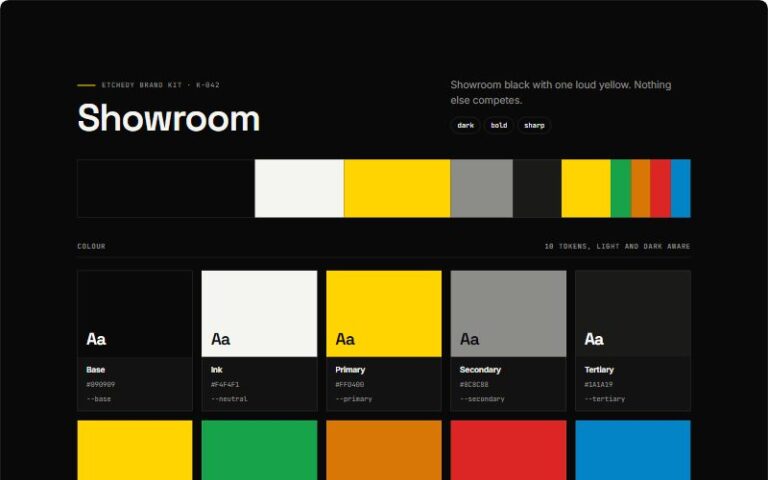Click the off-white segment in the palette strip
The height and width of the screenshot is (480, 768).
coord(299,188)
